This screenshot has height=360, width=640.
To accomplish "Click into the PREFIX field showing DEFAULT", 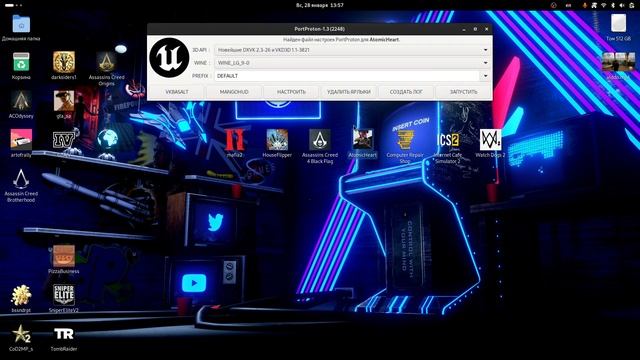I will point(347,76).
